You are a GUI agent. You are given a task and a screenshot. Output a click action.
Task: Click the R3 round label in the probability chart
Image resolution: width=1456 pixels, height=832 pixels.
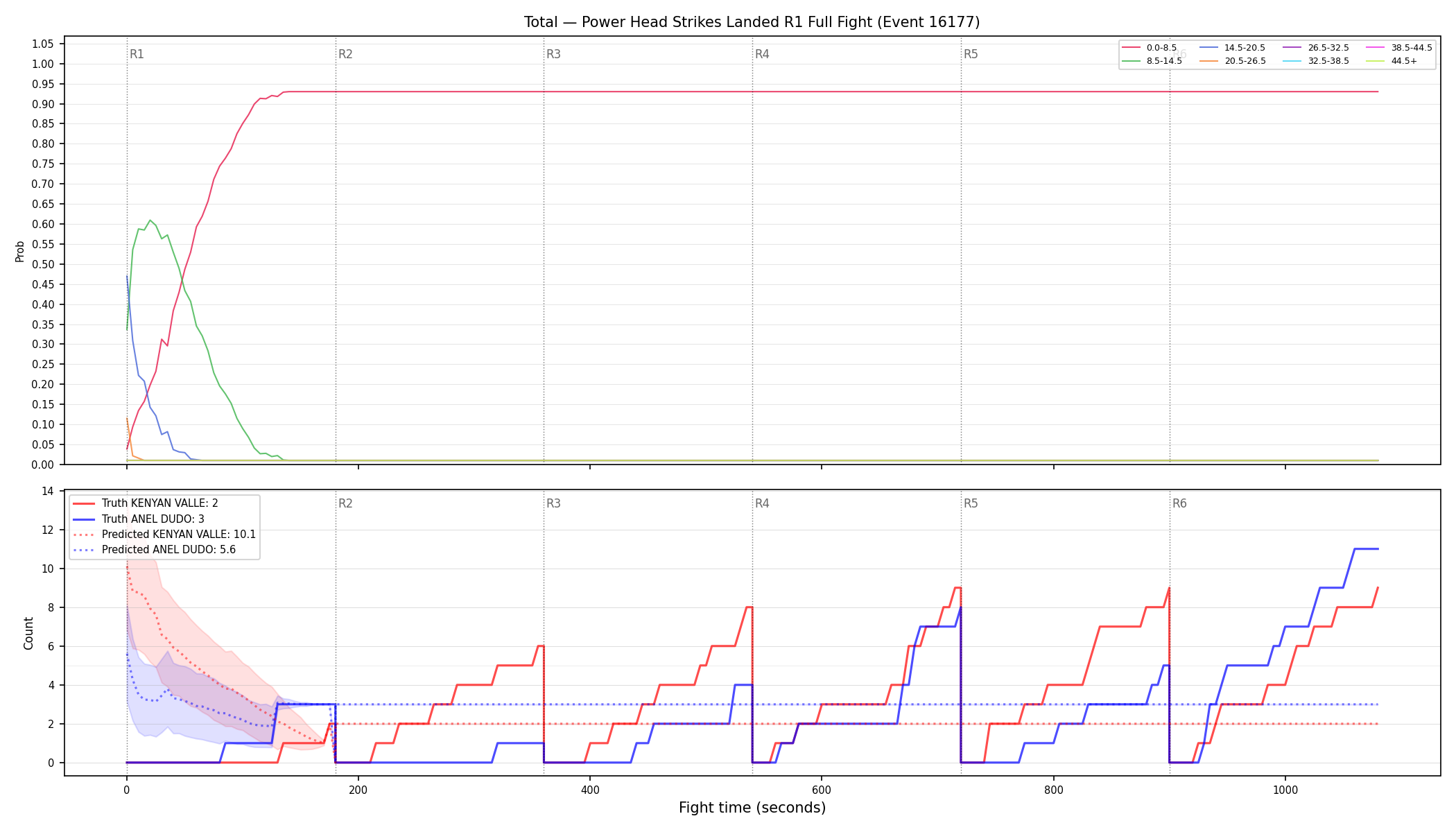553,54
